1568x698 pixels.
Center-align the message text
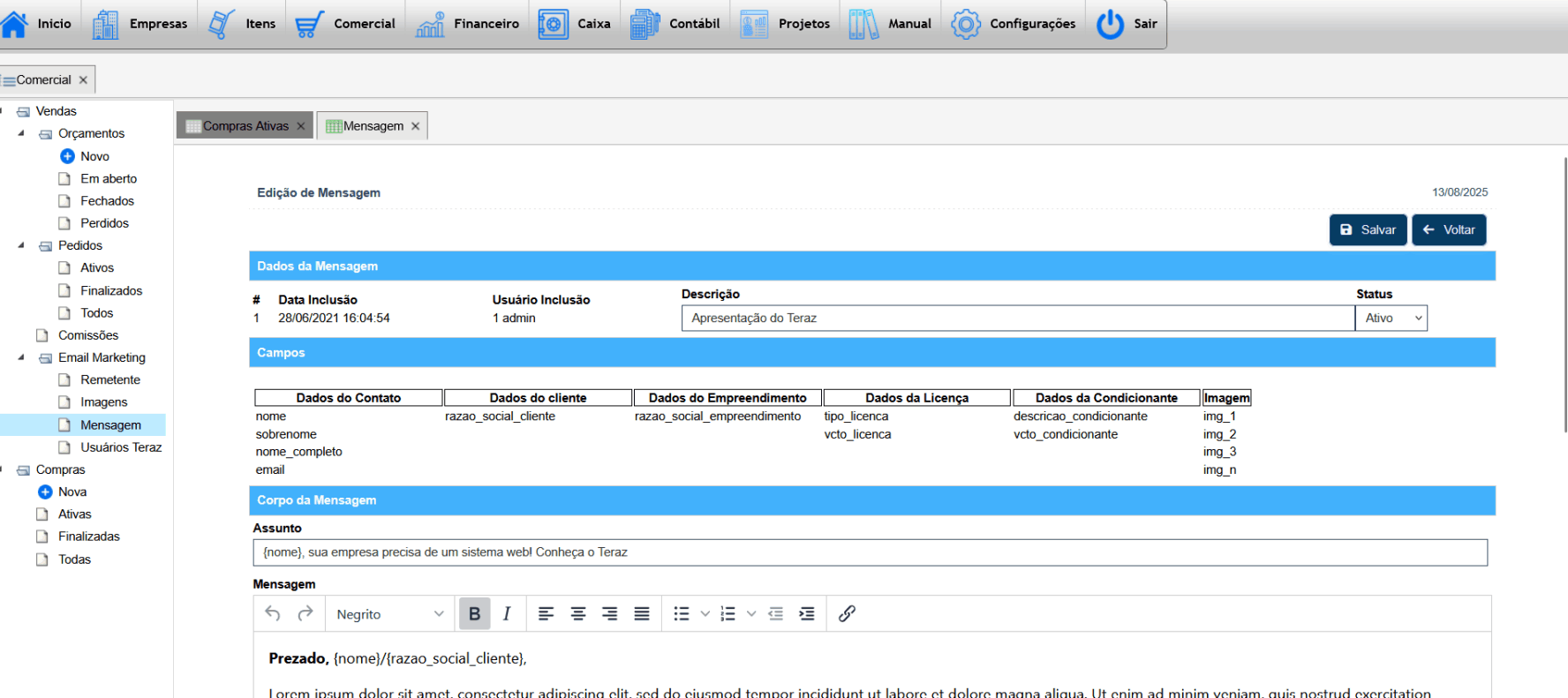578,613
